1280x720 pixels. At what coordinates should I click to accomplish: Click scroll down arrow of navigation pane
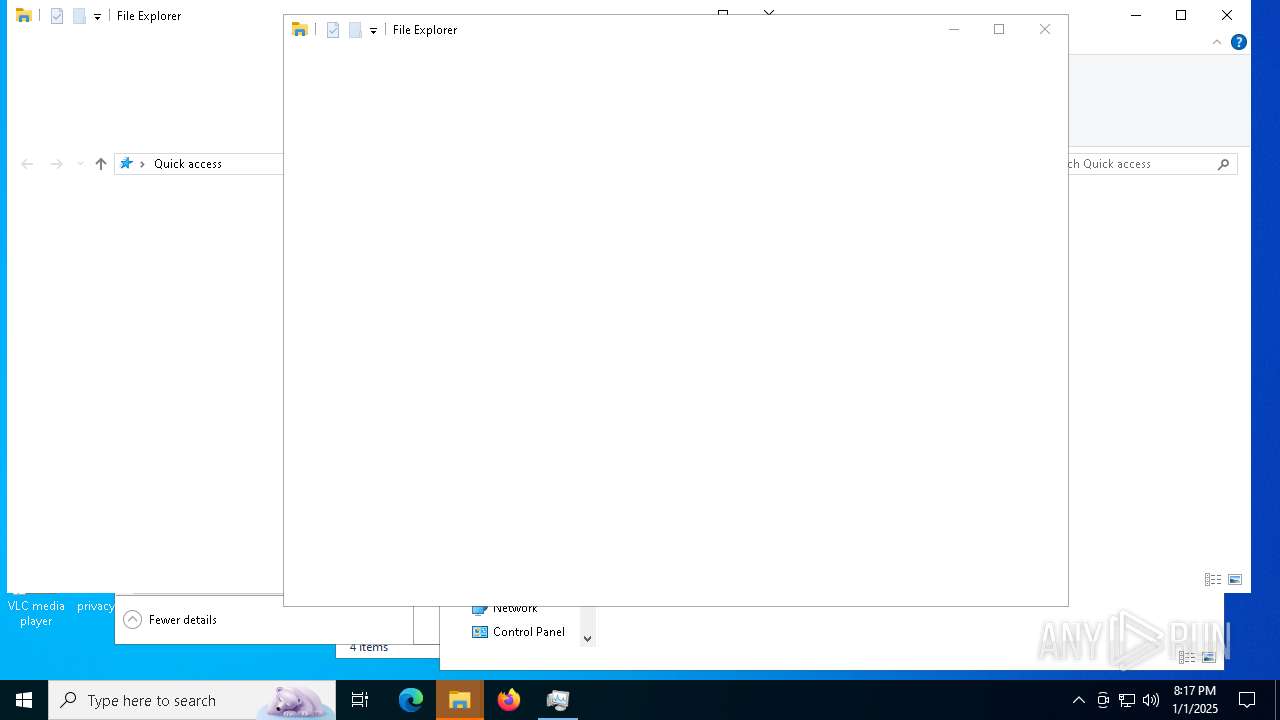click(x=588, y=638)
